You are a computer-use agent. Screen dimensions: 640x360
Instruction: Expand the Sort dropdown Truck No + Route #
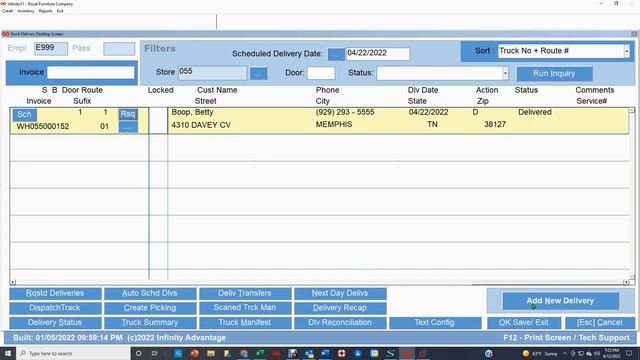click(627, 51)
